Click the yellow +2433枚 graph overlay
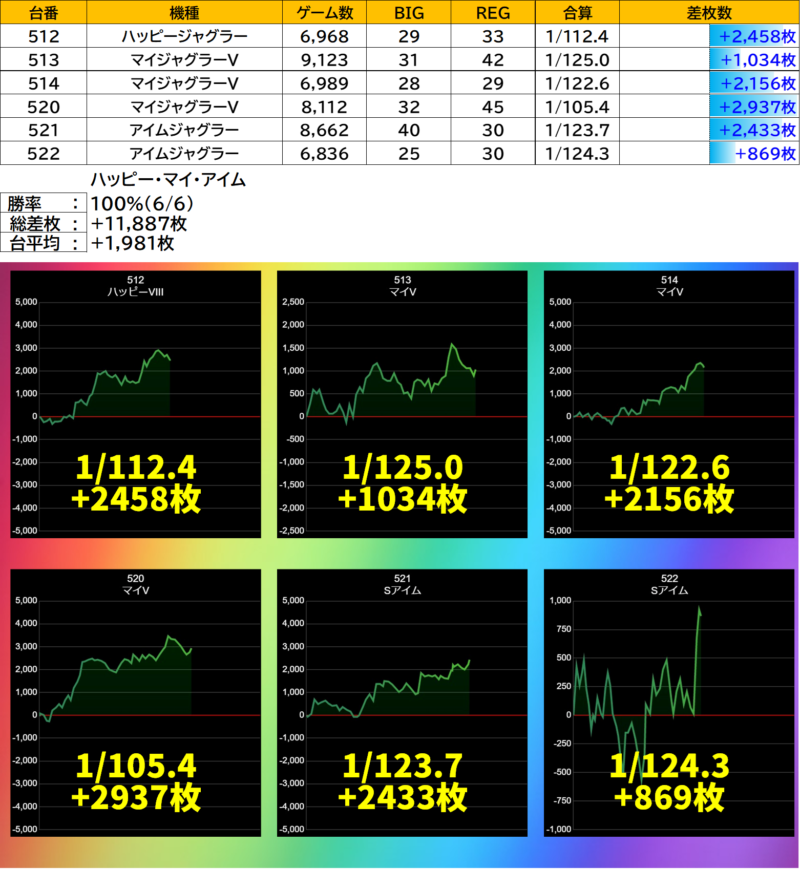The height and width of the screenshot is (869, 800). click(x=402, y=798)
